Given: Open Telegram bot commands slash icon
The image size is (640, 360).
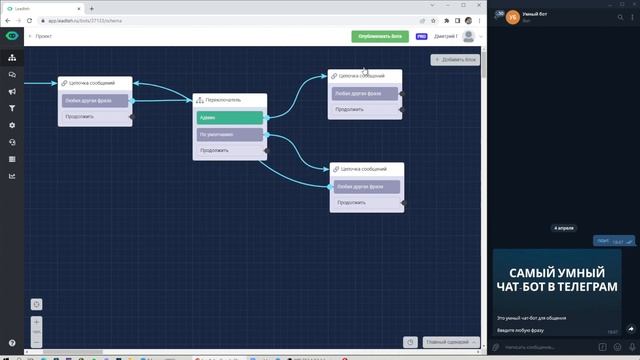Looking at the screenshot, I should pyautogui.click(x=602, y=347).
